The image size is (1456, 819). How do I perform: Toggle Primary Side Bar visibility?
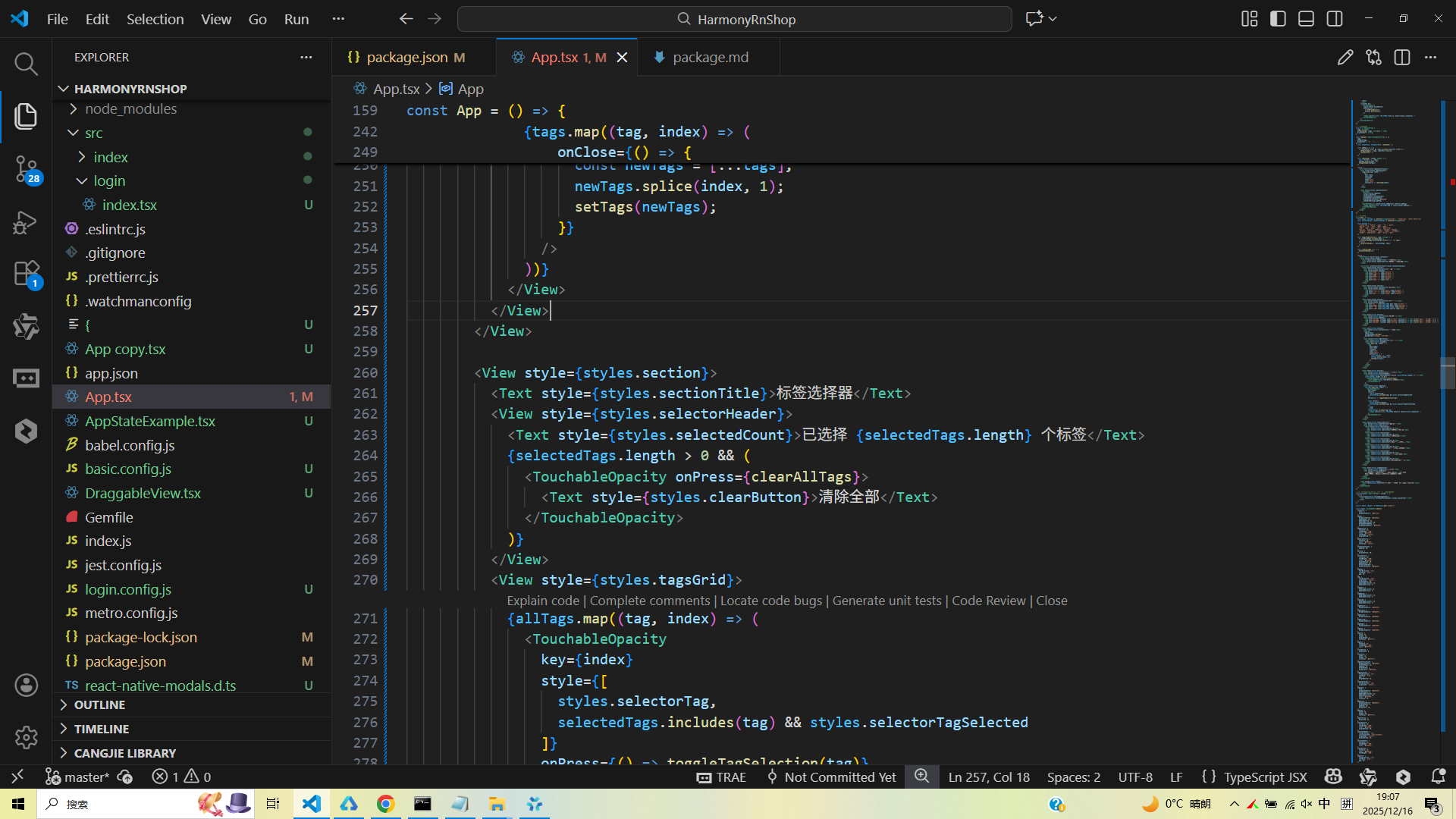click(x=1278, y=19)
